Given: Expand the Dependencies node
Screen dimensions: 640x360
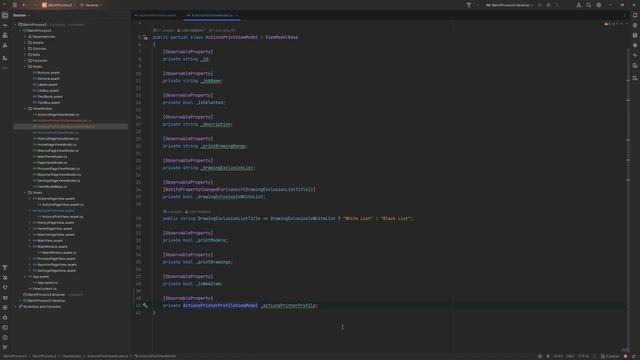Looking at the screenshot, I should pos(25,37).
